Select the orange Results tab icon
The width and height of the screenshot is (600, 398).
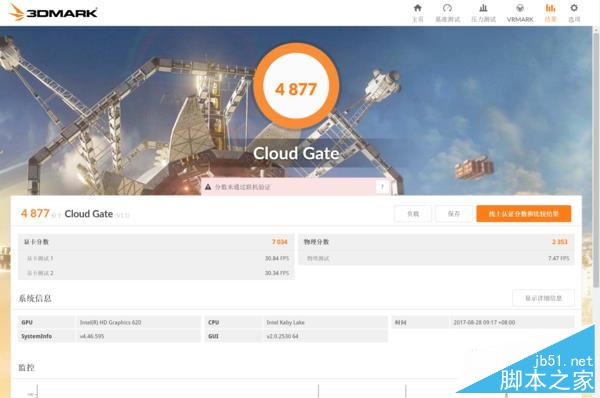pos(550,8)
